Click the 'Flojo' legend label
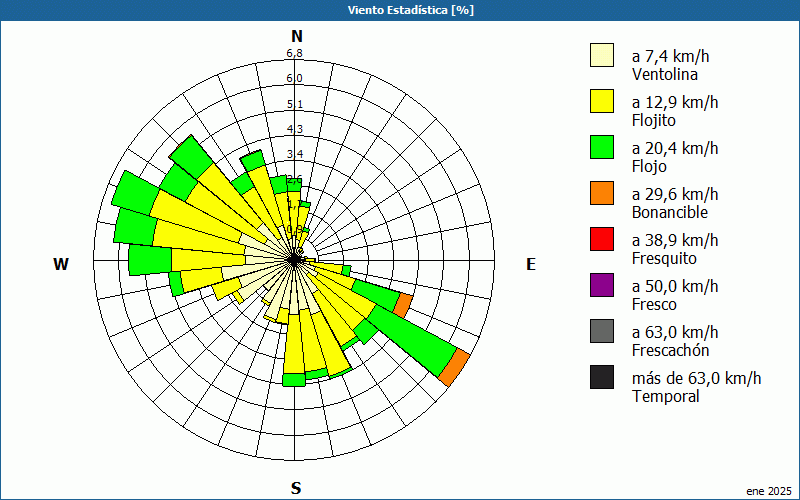This screenshot has width=800, height=500. click(x=649, y=166)
